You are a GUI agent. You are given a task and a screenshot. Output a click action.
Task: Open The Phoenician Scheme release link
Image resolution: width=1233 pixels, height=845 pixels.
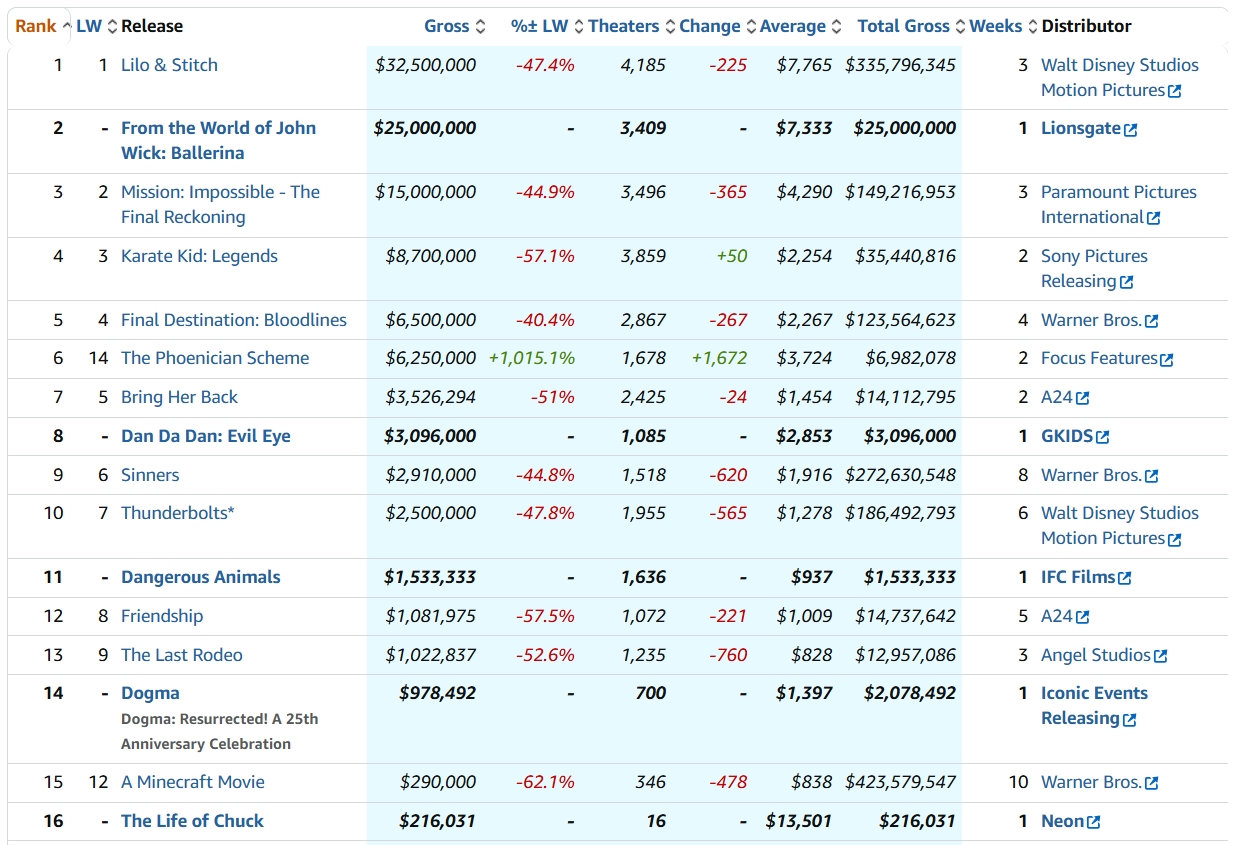pos(215,358)
